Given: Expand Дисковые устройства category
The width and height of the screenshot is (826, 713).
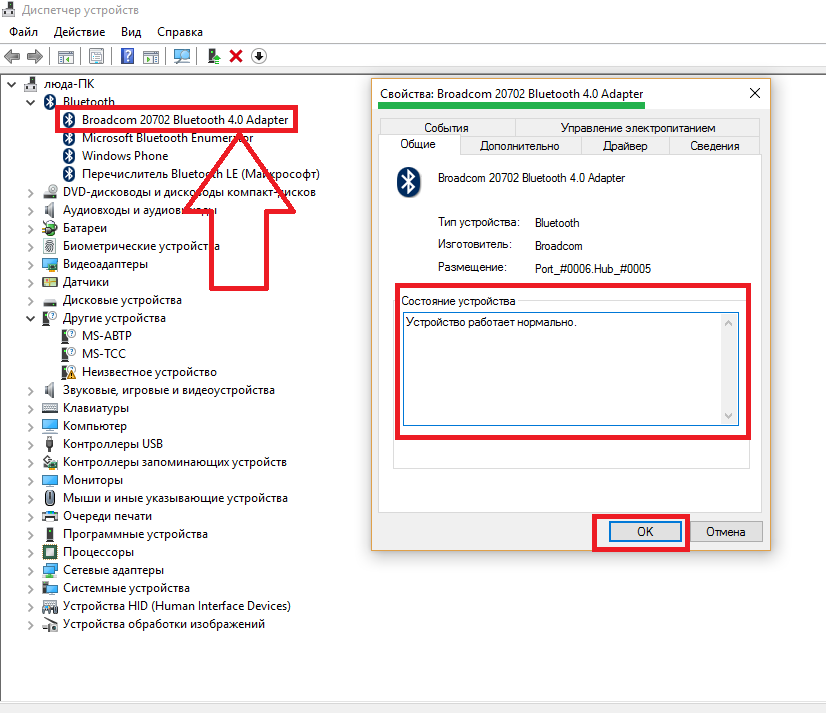Looking at the screenshot, I should [x=31, y=300].
